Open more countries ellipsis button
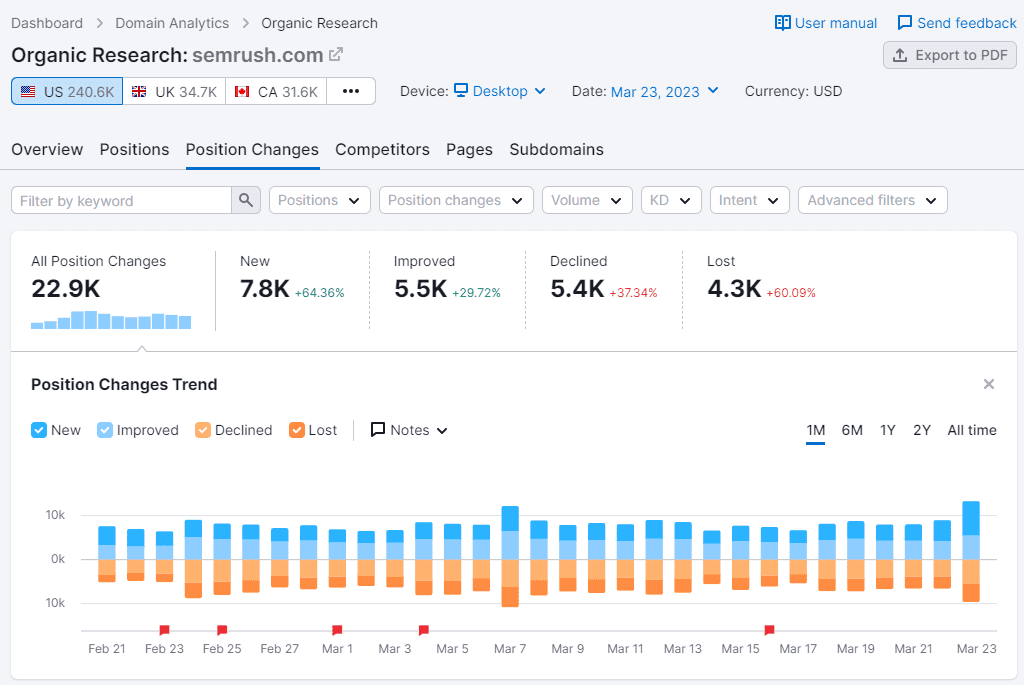 (x=351, y=91)
